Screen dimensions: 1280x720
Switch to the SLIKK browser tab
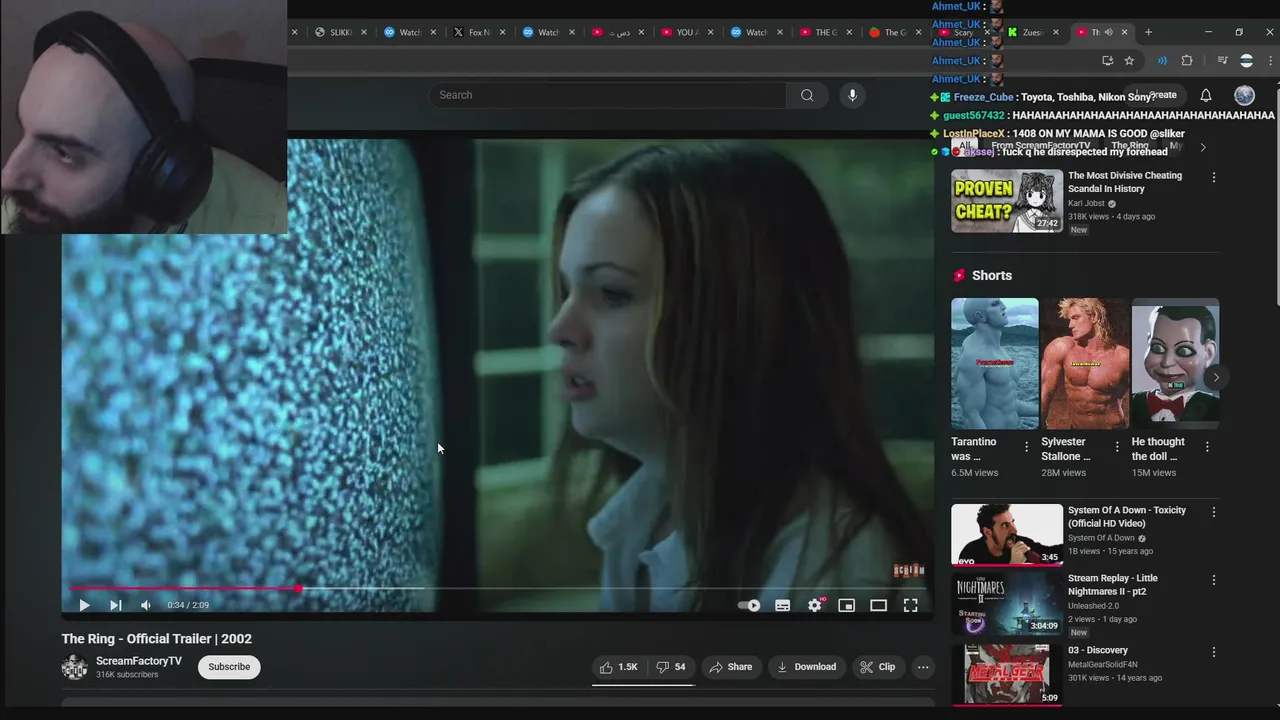tap(341, 32)
